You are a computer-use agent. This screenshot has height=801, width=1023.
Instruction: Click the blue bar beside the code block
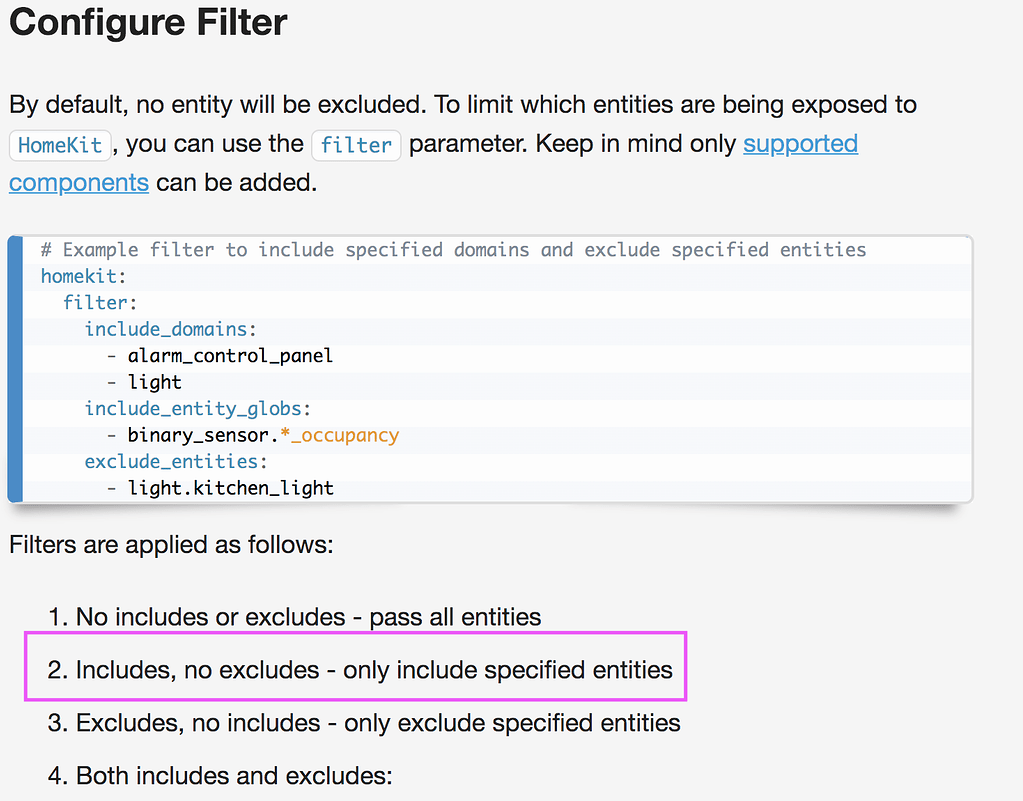15,369
